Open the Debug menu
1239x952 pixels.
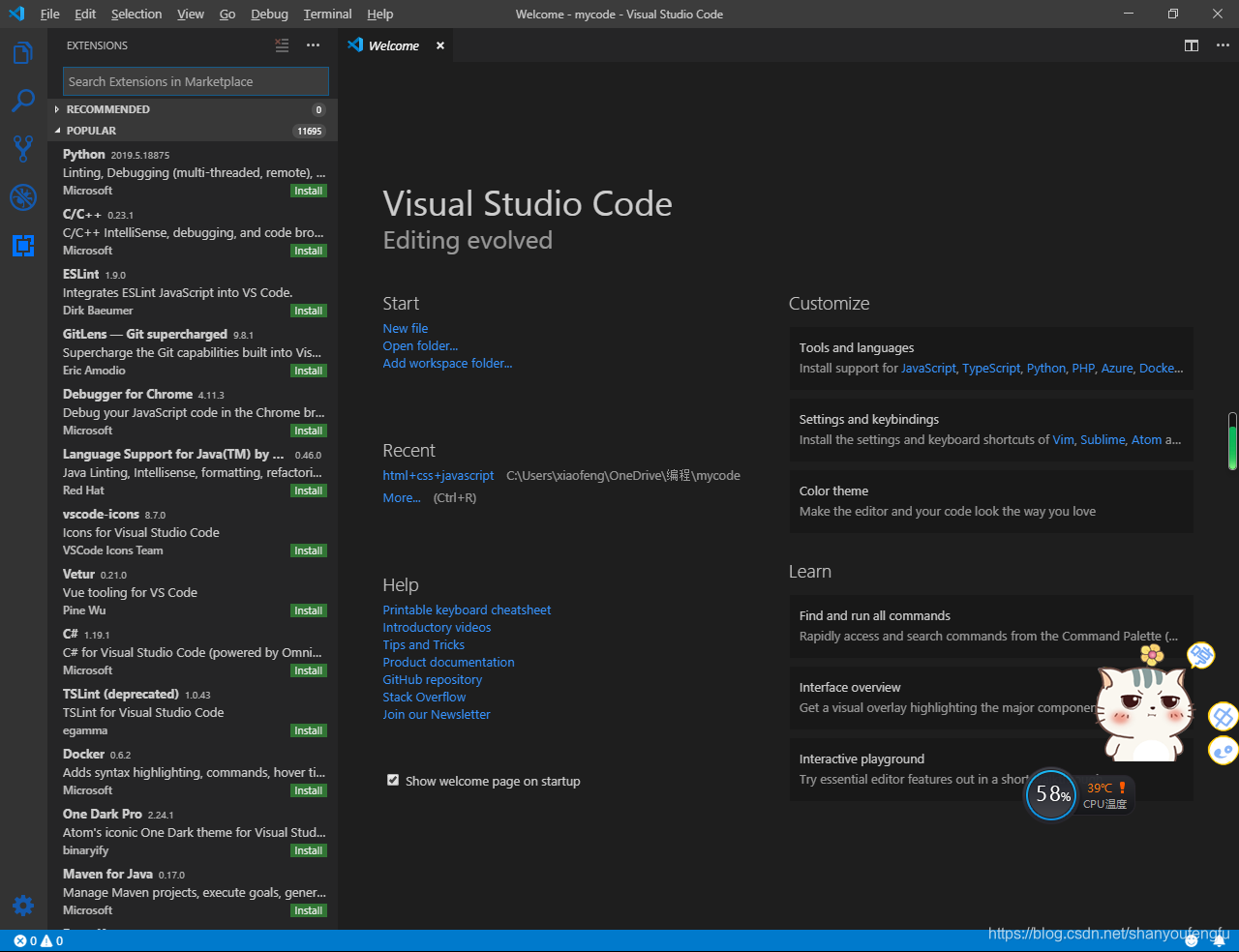click(x=269, y=14)
